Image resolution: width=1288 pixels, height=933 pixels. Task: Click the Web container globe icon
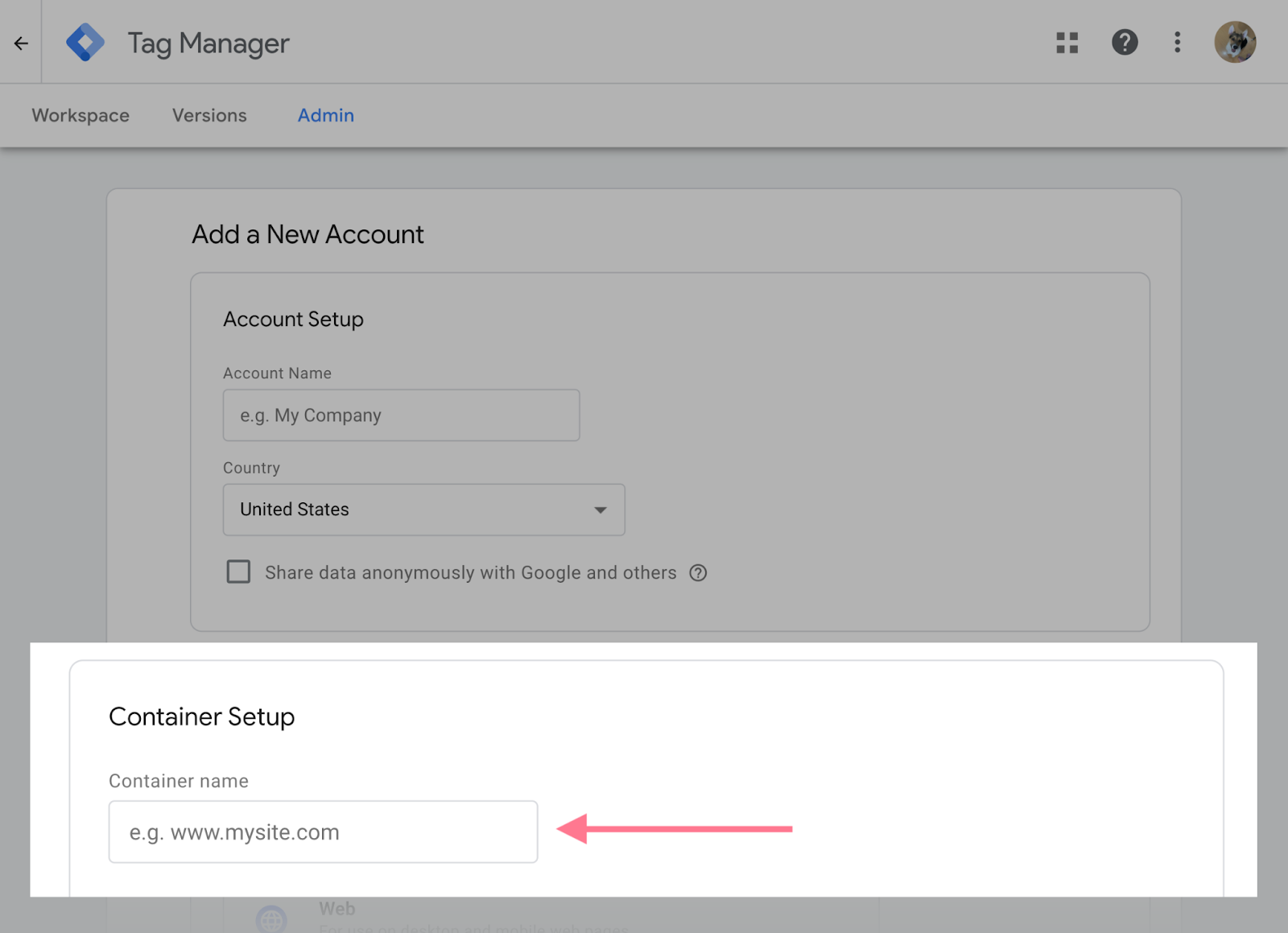[x=271, y=918]
